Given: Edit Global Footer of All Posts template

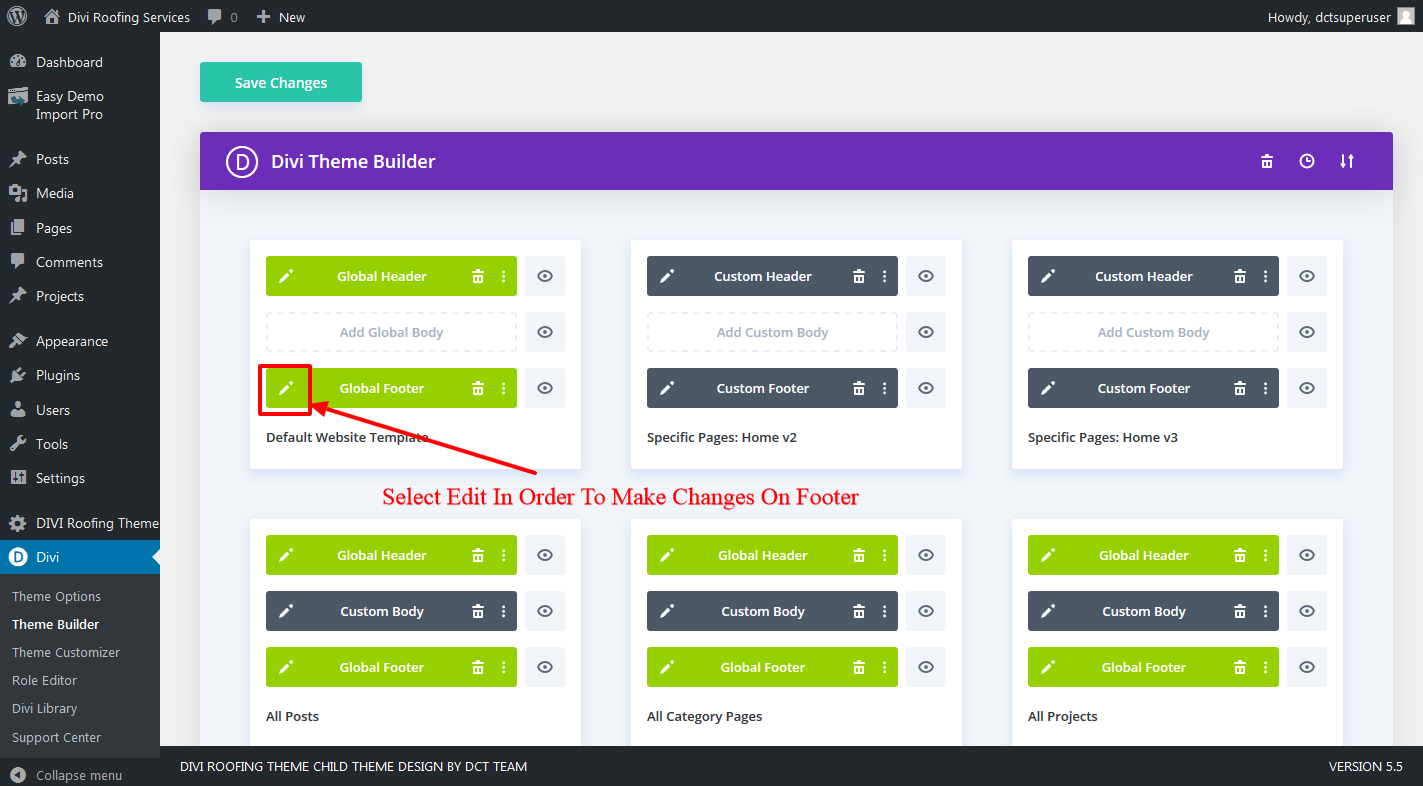Looking at the screenshot, I should tap(286, 667).
